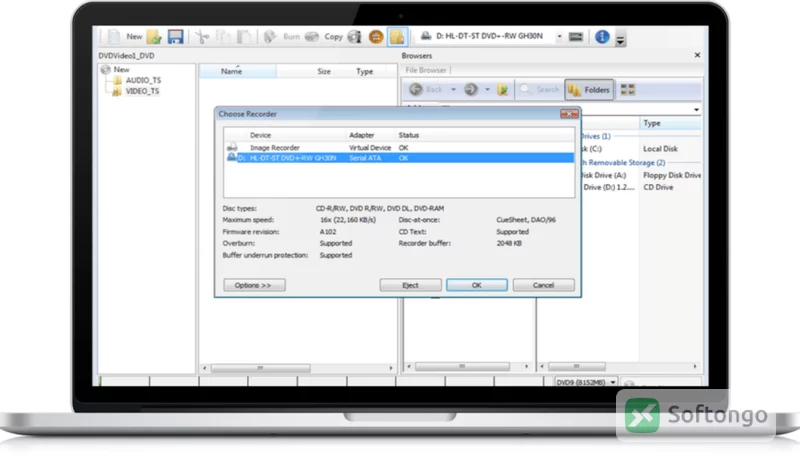Select the Floppy Disk Drive entry
This screenshot has height=456, width=800.
click(672, 175)
